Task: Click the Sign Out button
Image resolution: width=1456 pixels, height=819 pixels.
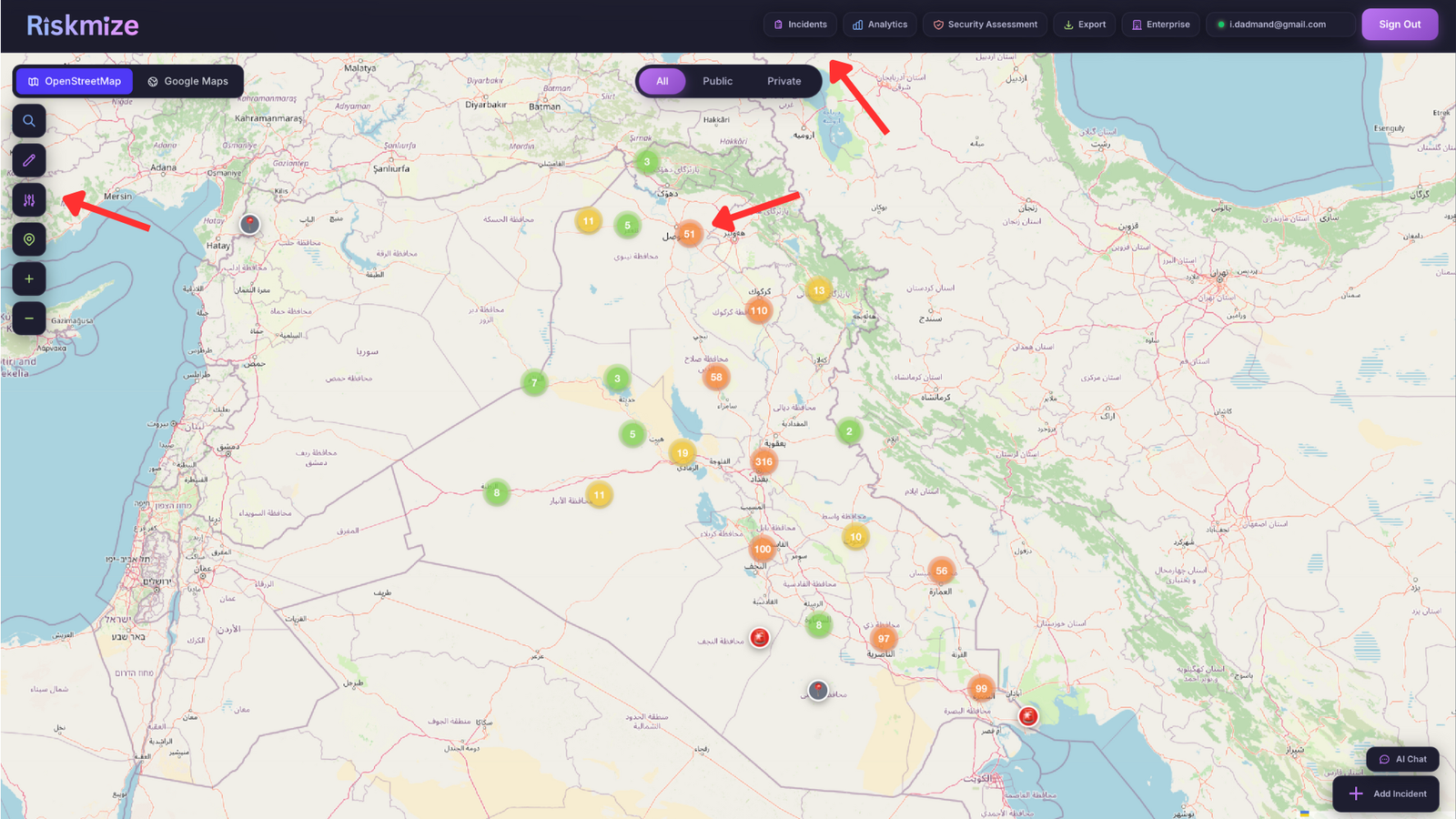Action: pyautogui.click(x=1400, y=25)
